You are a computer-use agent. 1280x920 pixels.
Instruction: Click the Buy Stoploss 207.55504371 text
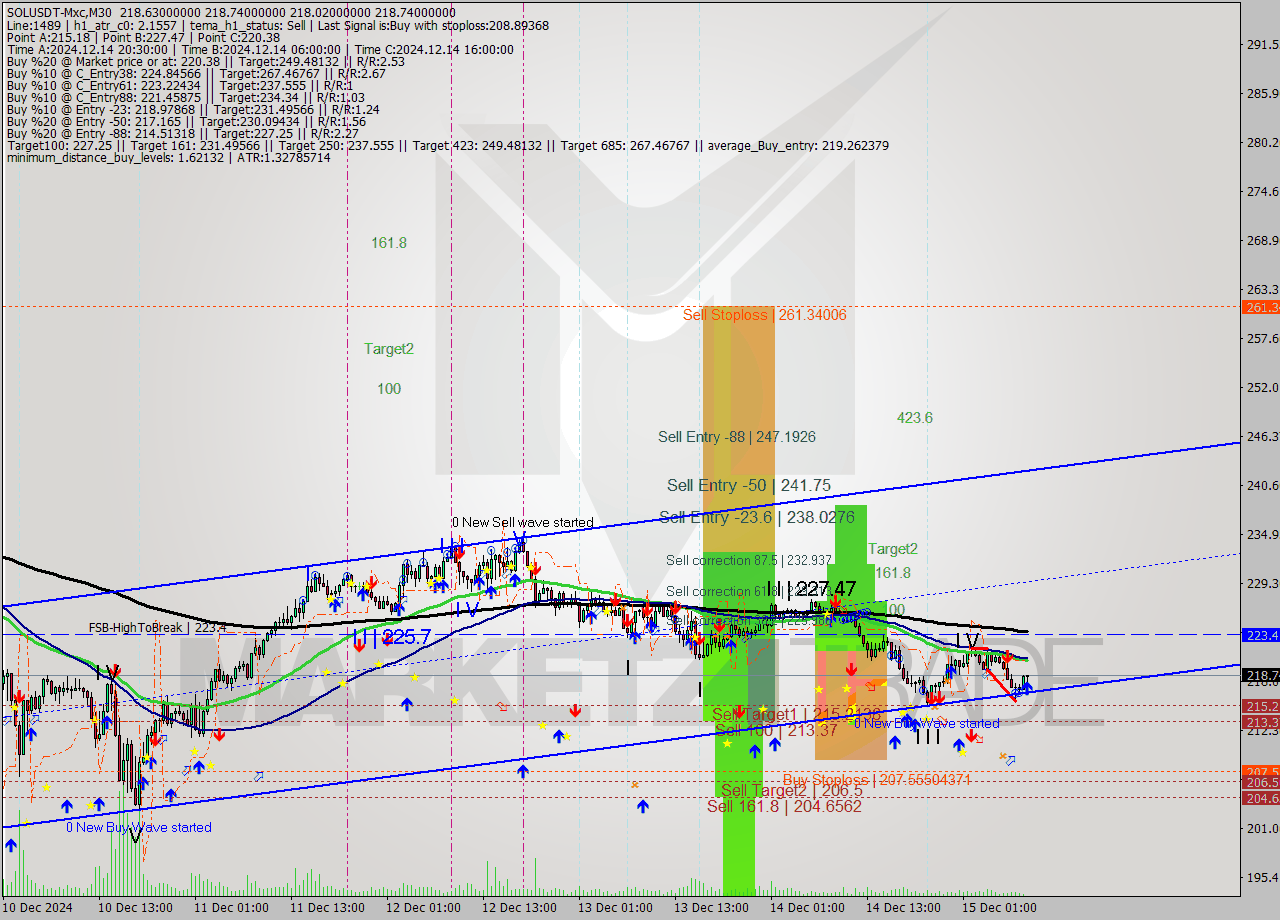coord(878,779)
